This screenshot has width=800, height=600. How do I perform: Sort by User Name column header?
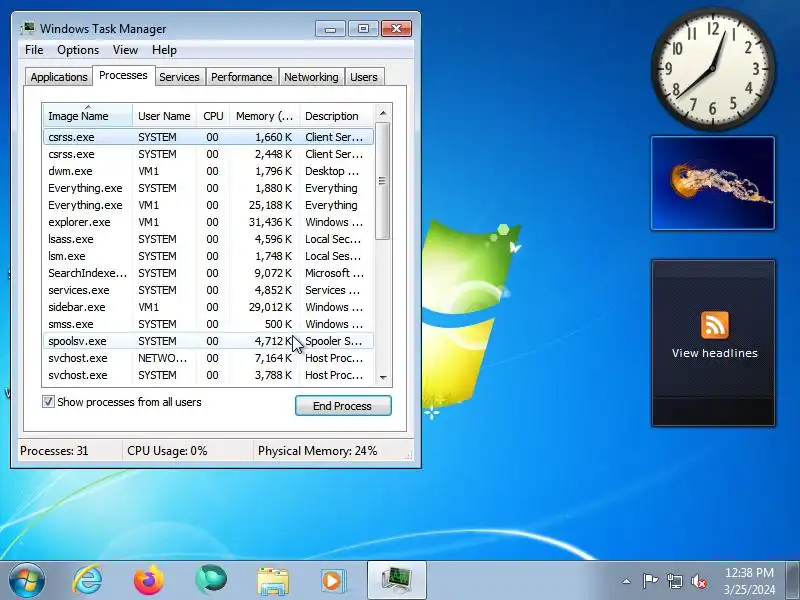click(x=164, y=116)
